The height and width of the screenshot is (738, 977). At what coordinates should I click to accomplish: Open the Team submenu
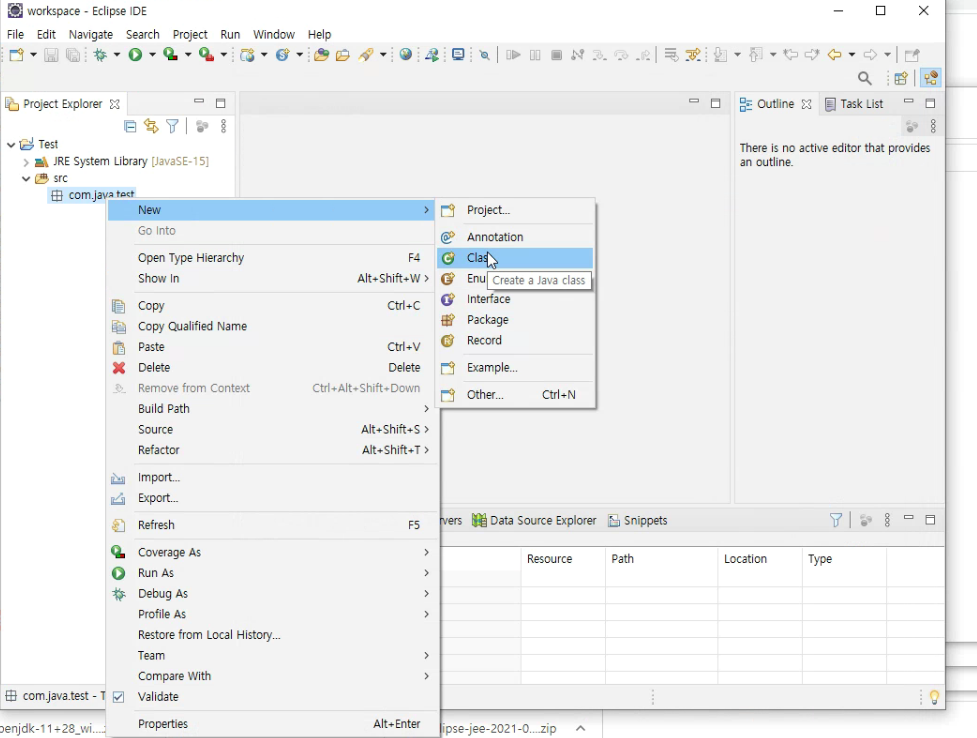274,656
